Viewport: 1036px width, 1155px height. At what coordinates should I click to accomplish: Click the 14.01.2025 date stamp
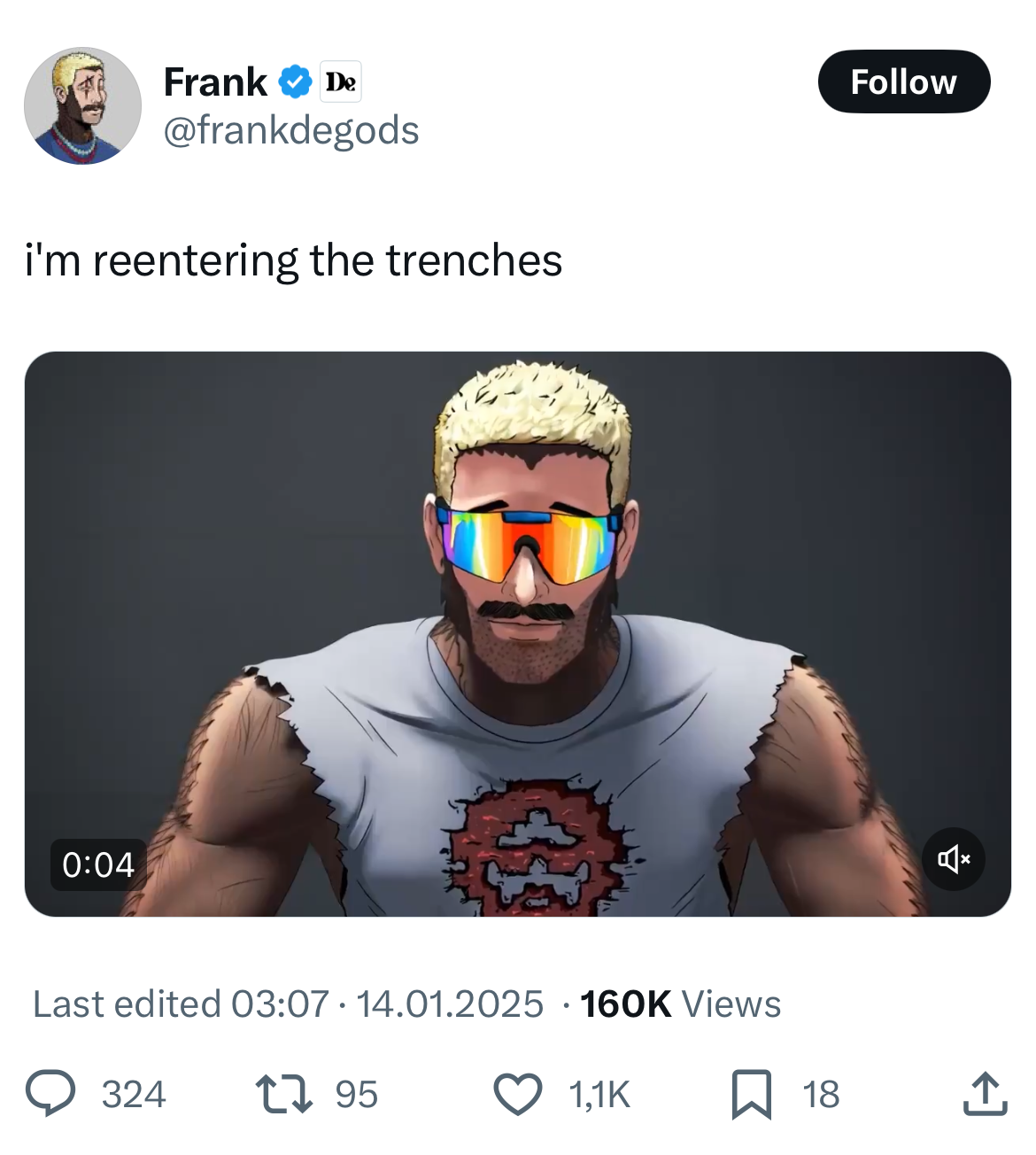[450, 1004]
